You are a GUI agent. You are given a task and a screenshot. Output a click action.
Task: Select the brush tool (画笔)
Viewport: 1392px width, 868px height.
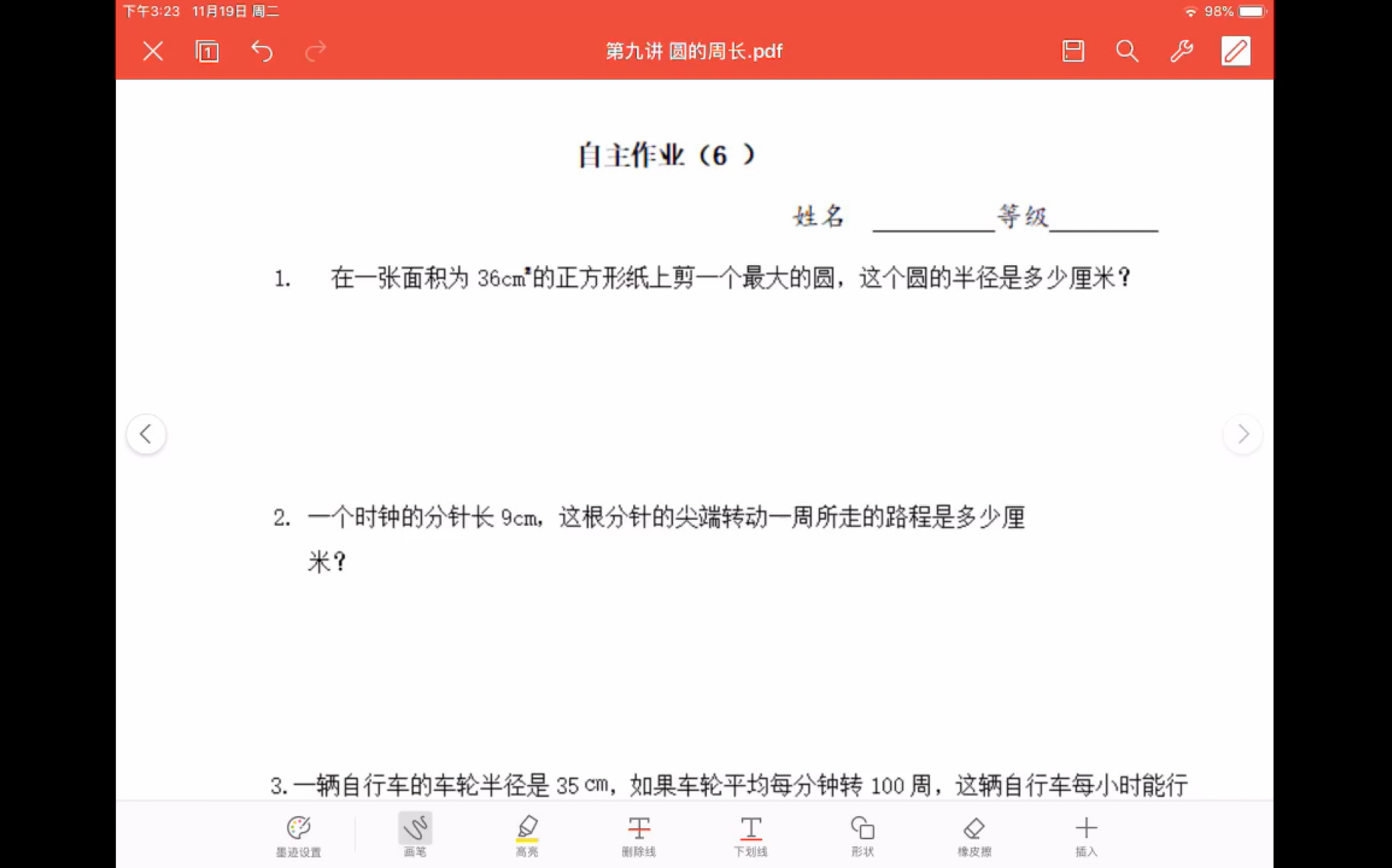click(415, 835)
